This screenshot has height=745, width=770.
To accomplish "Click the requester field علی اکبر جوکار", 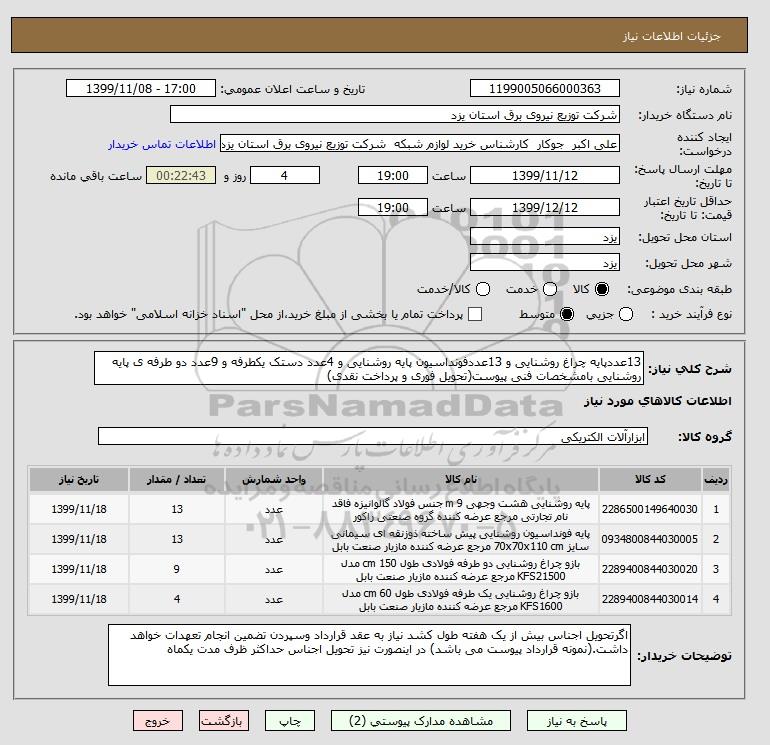I will (x=420, y=144).
